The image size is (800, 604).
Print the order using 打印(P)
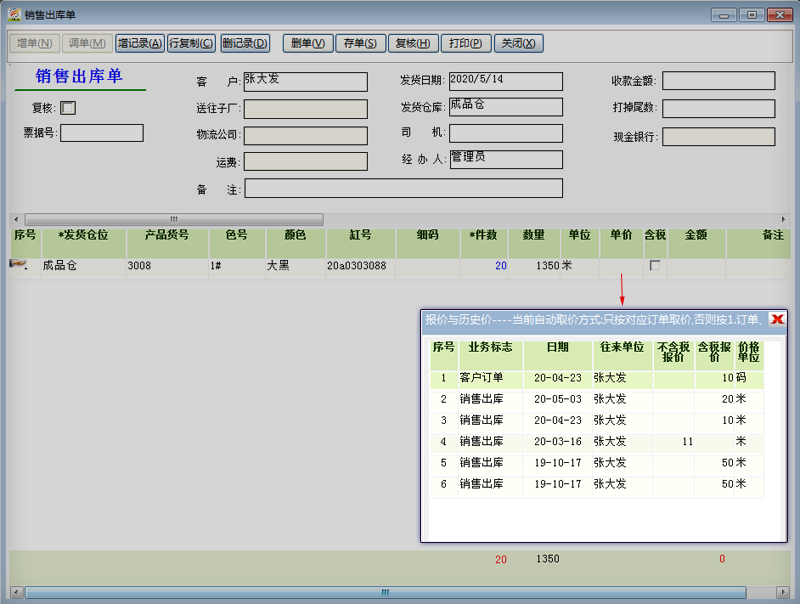click(x=465, y=43)
